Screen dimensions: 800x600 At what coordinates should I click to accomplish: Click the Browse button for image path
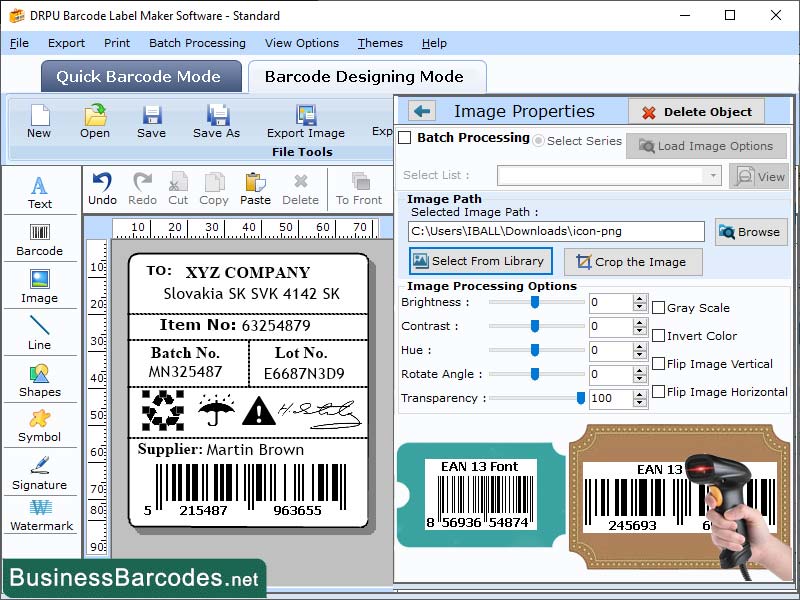pos(751,232)
